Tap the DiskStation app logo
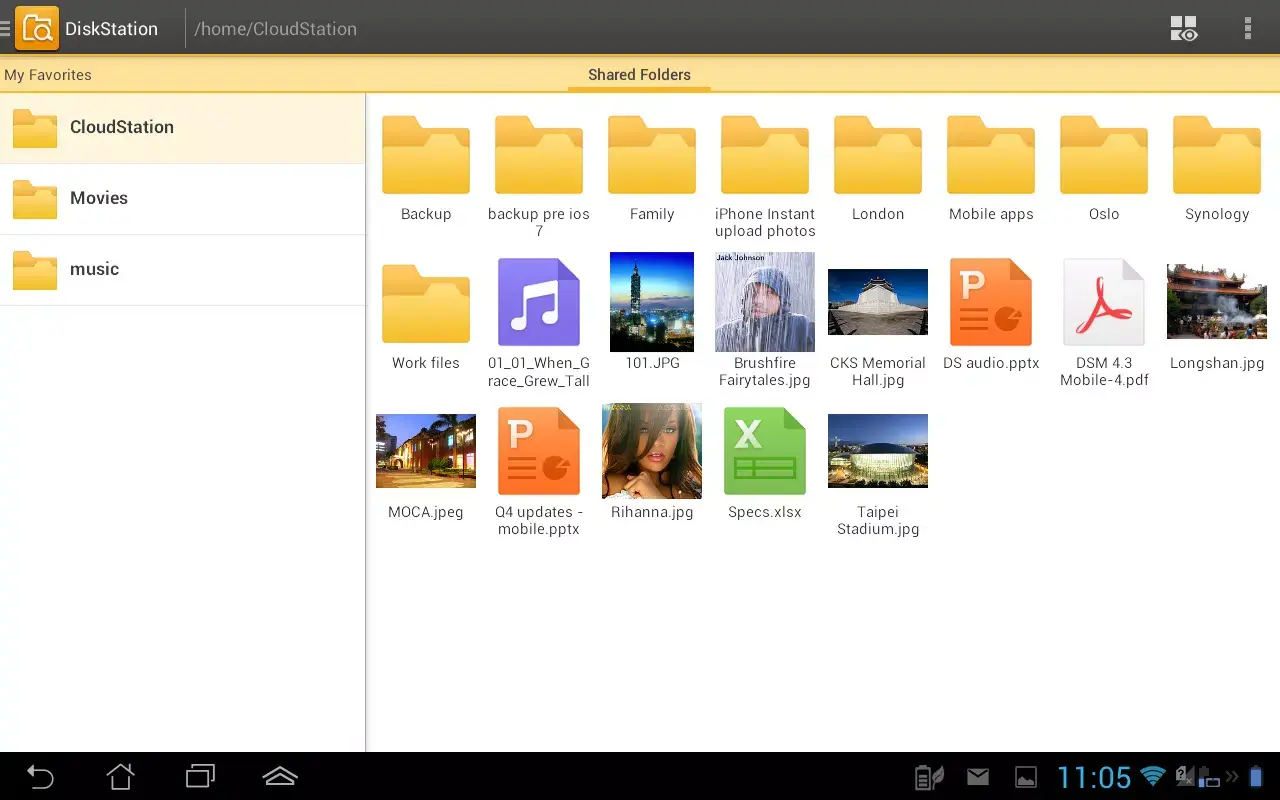Viewport: 1280px width, 800px height. [x=36, y=28]
